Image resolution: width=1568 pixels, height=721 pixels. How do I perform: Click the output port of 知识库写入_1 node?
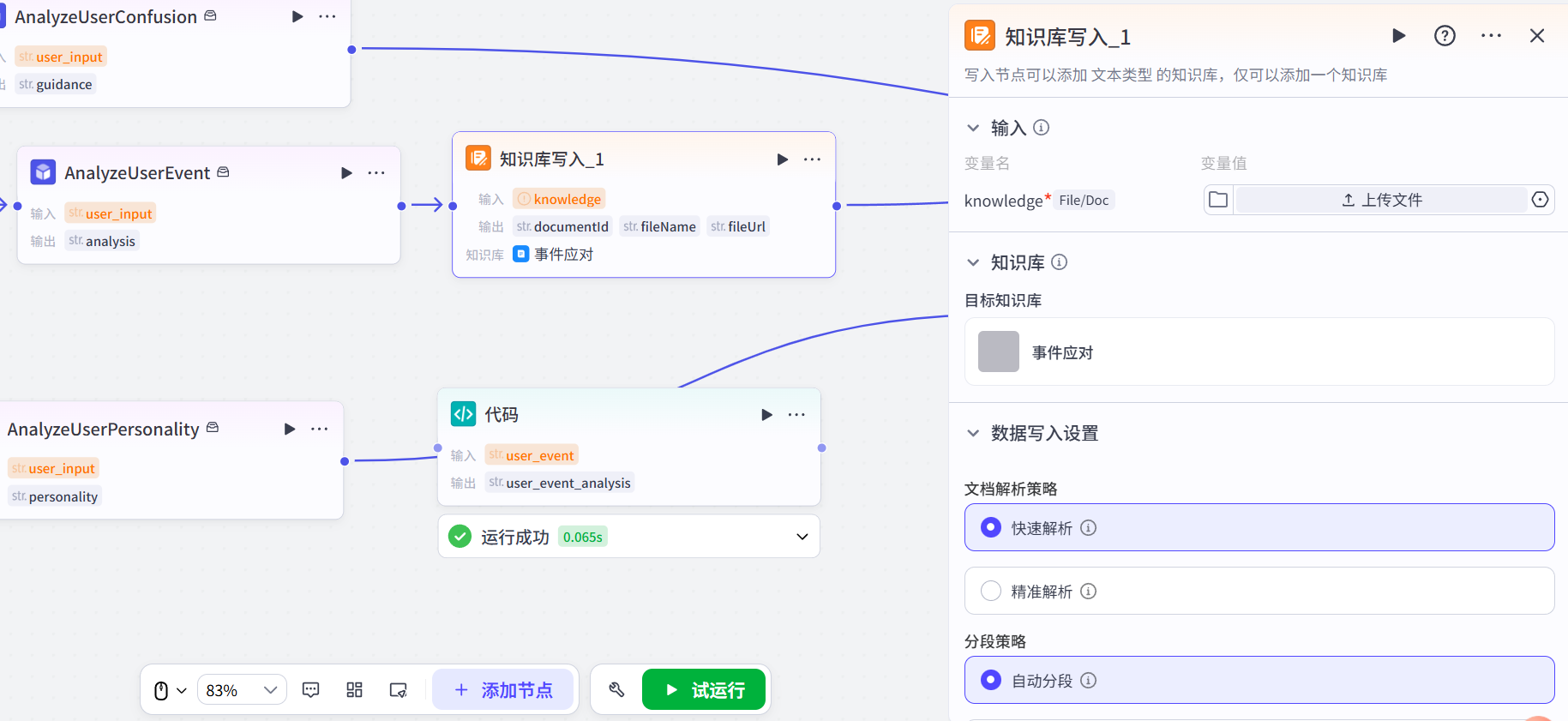pos(837,206)
